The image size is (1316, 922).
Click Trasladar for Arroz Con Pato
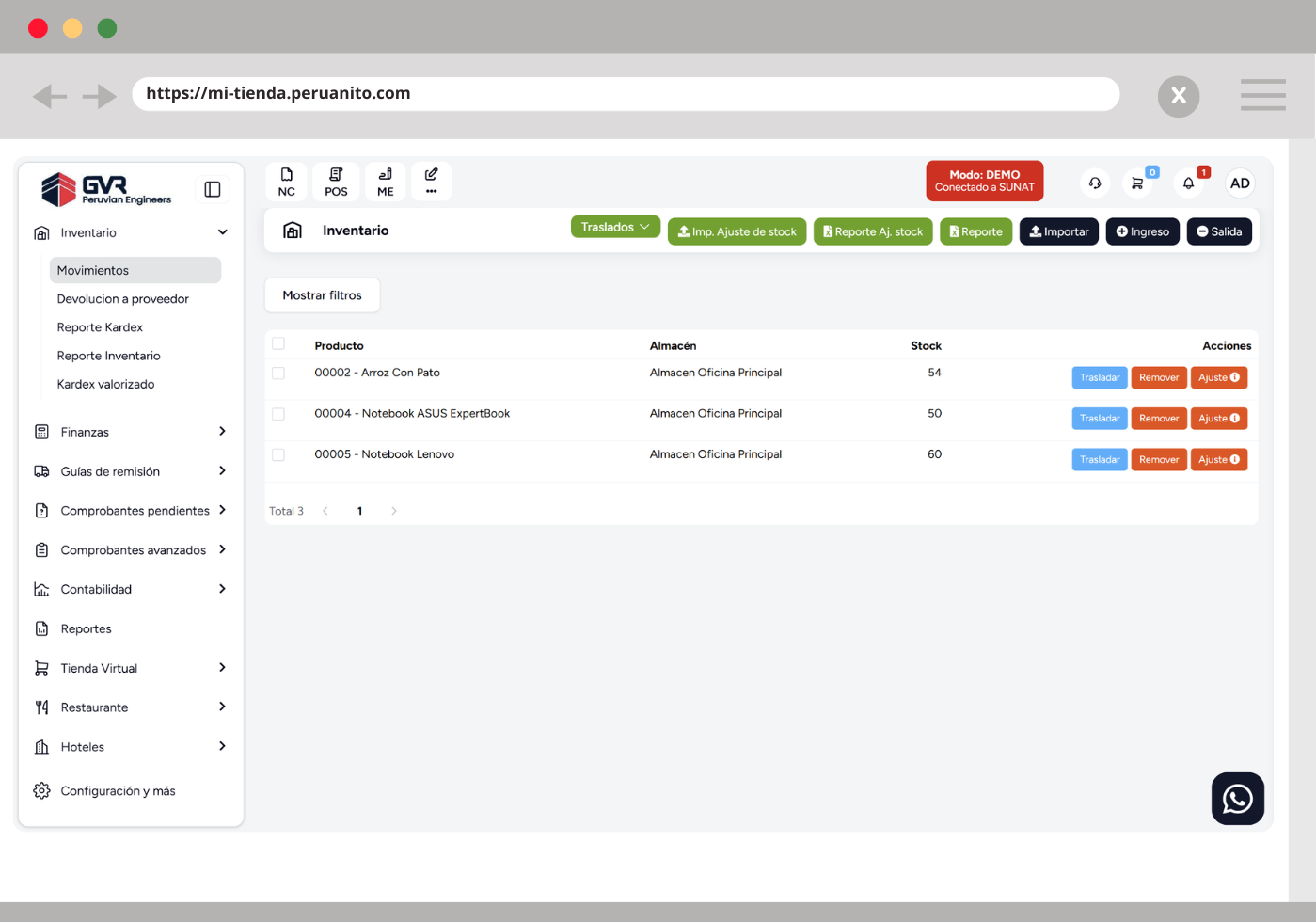(1100, 377)
